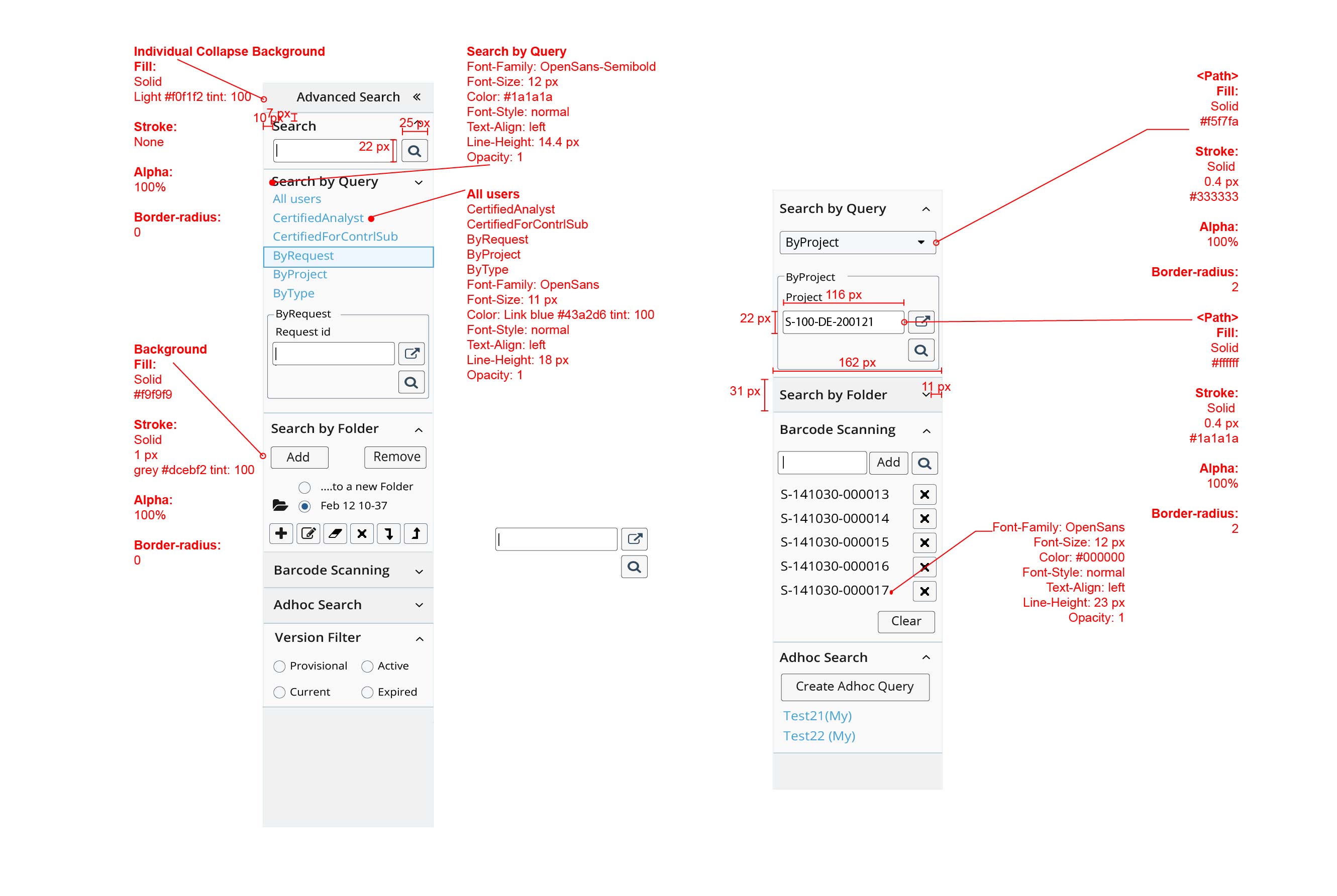
Task: Select the ByRequest query list item
Action: pyautogui.click(x=303, y=256)
